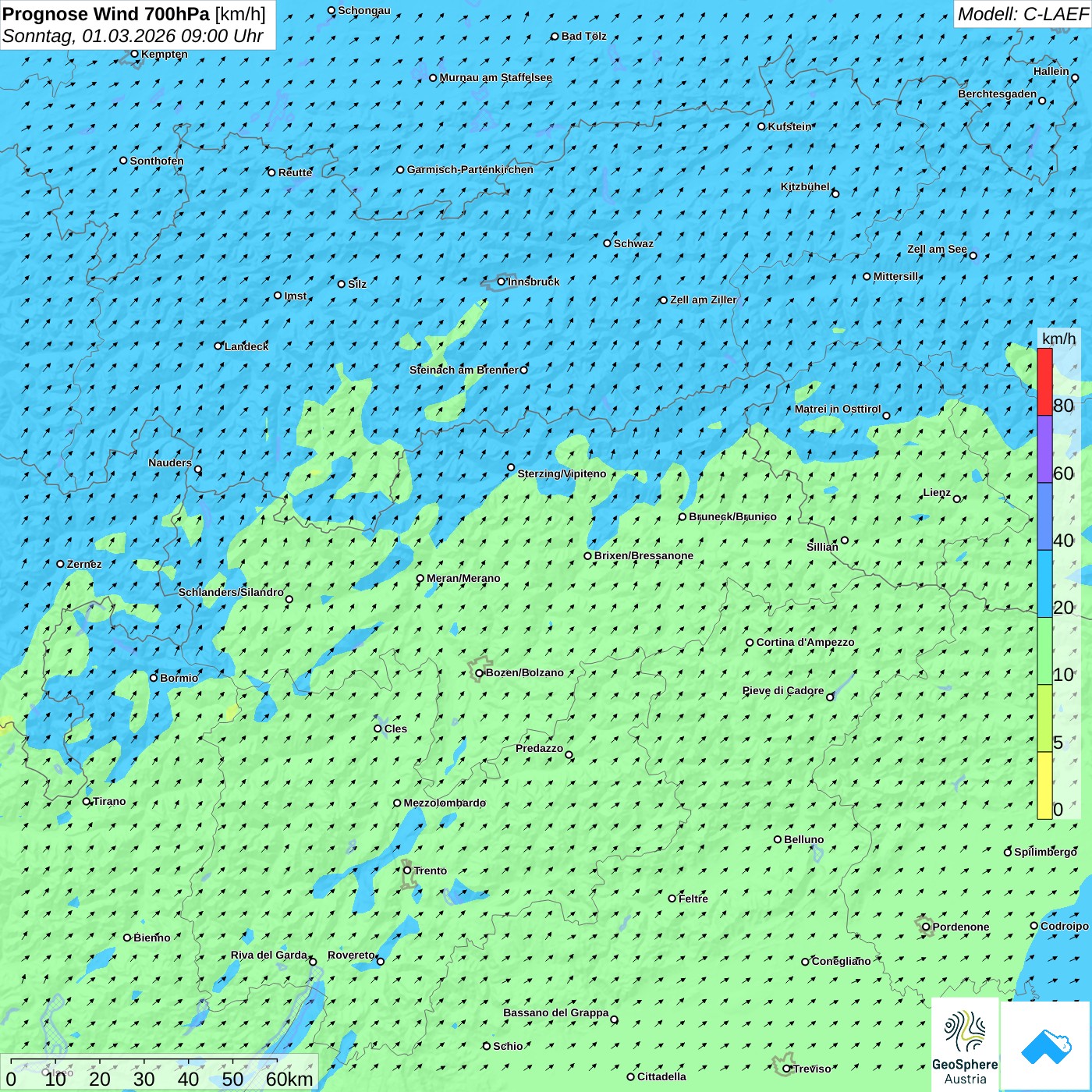Click the Treviso city marker
This screenshot has height=1092, width=1092.
(x=786, y=1069)
